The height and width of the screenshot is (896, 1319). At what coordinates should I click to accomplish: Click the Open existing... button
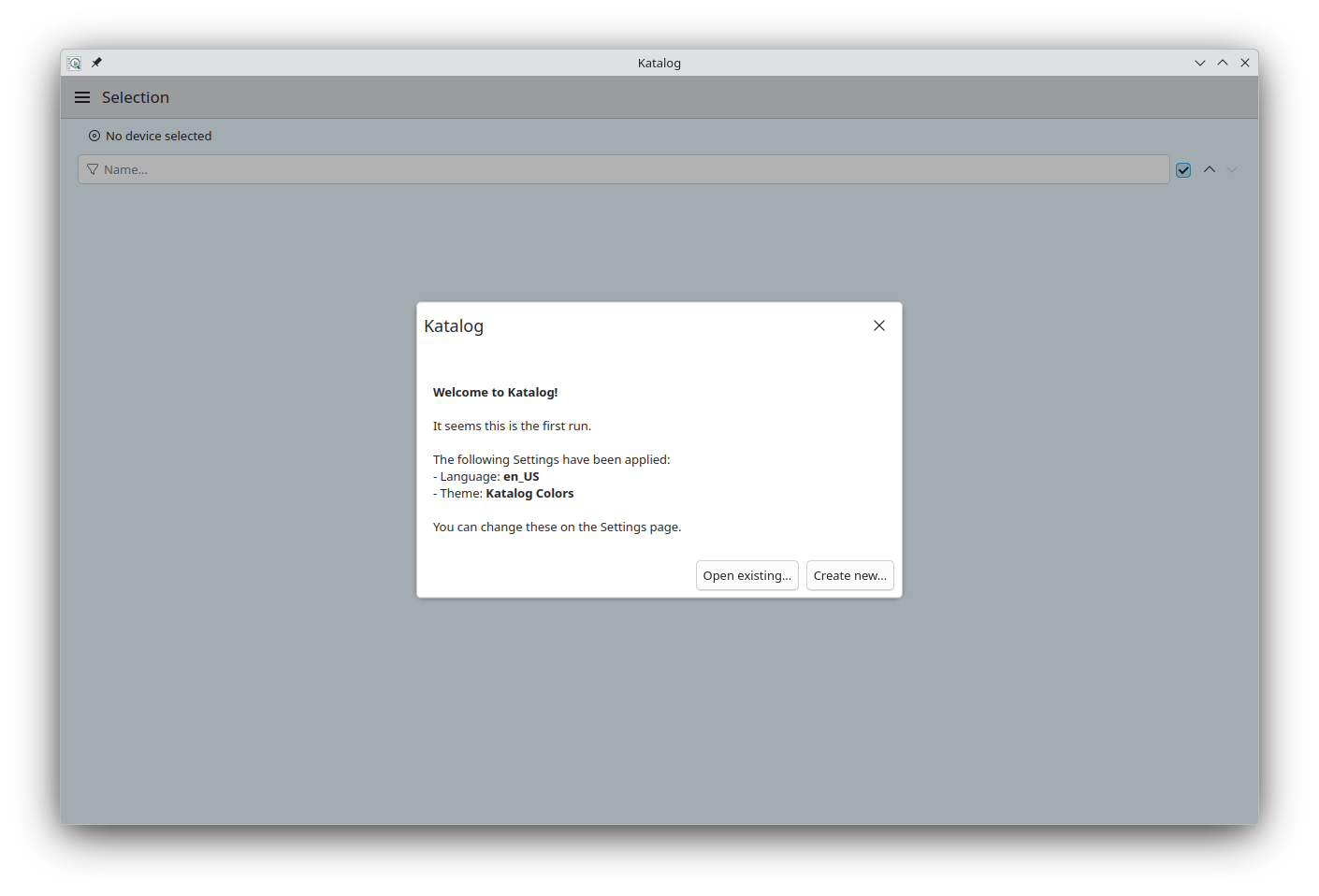point(747,575)
